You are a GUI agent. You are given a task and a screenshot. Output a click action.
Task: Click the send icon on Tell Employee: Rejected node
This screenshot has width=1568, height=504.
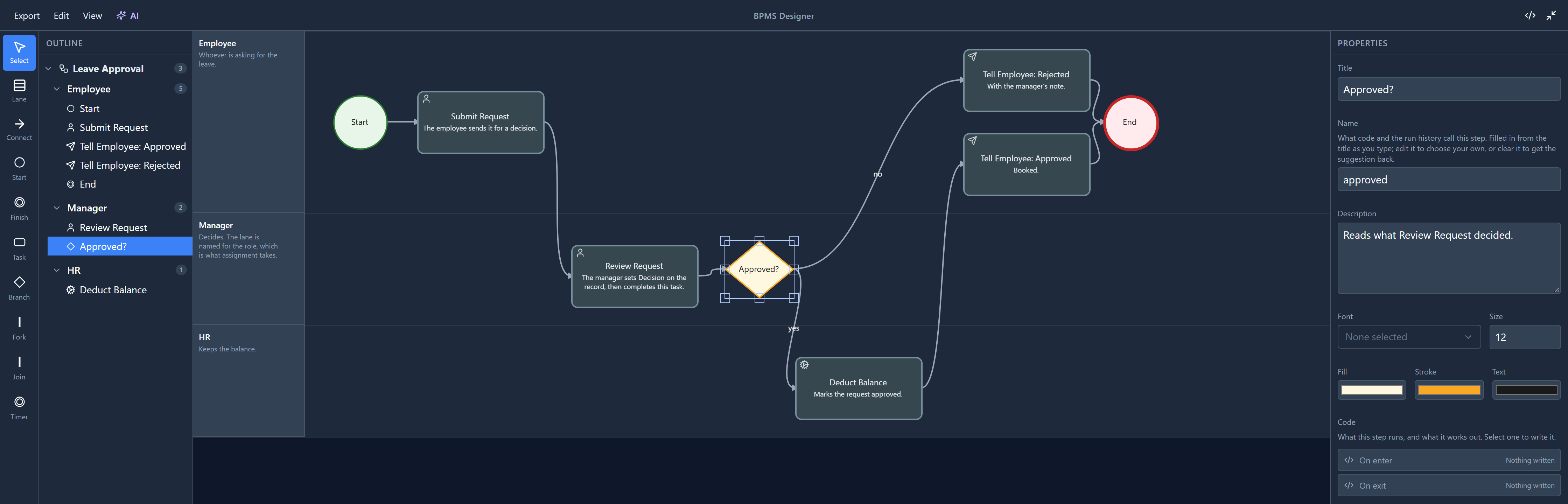coord(972,57)
